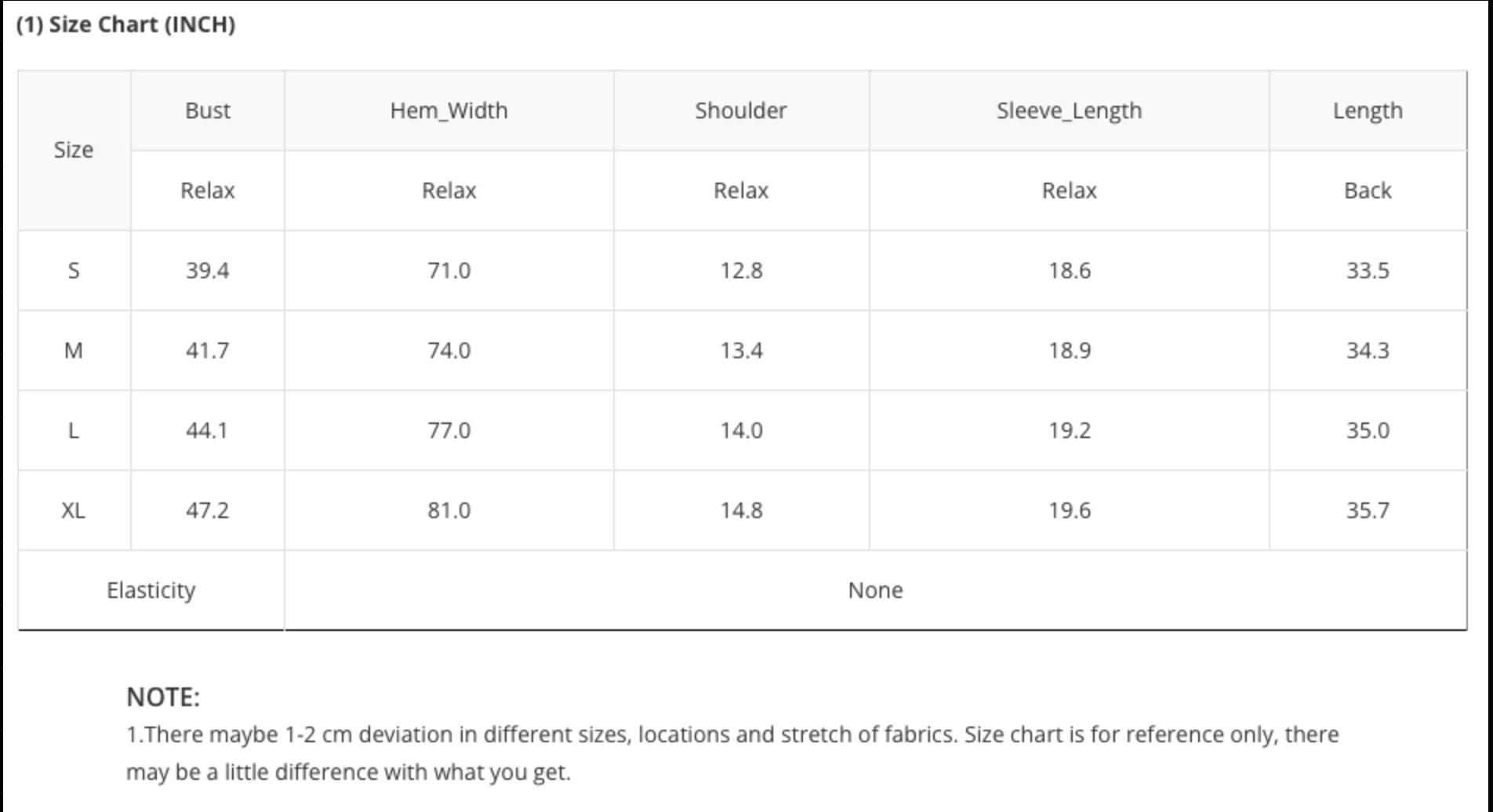Select hem width value 74.0
This screenshot has height=812, width=1493.
coord(449,350)
